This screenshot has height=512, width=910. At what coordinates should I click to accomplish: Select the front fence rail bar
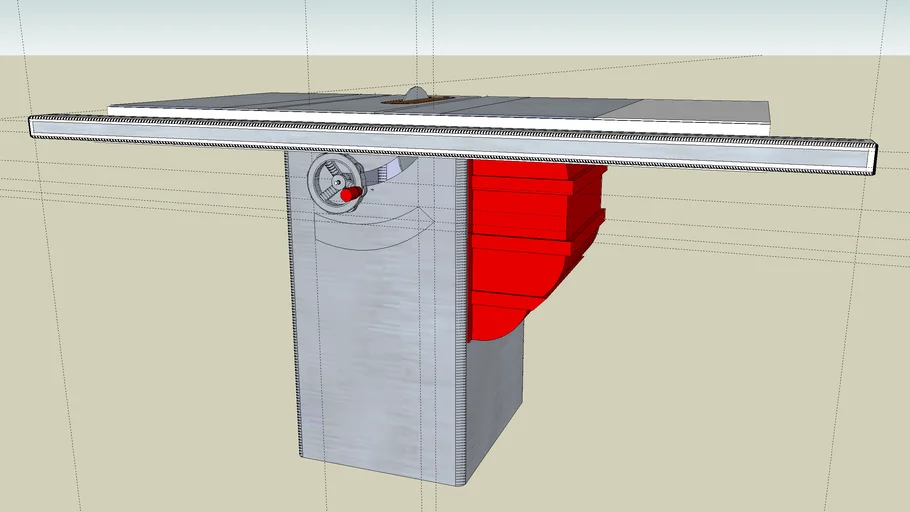pos(450,138)
